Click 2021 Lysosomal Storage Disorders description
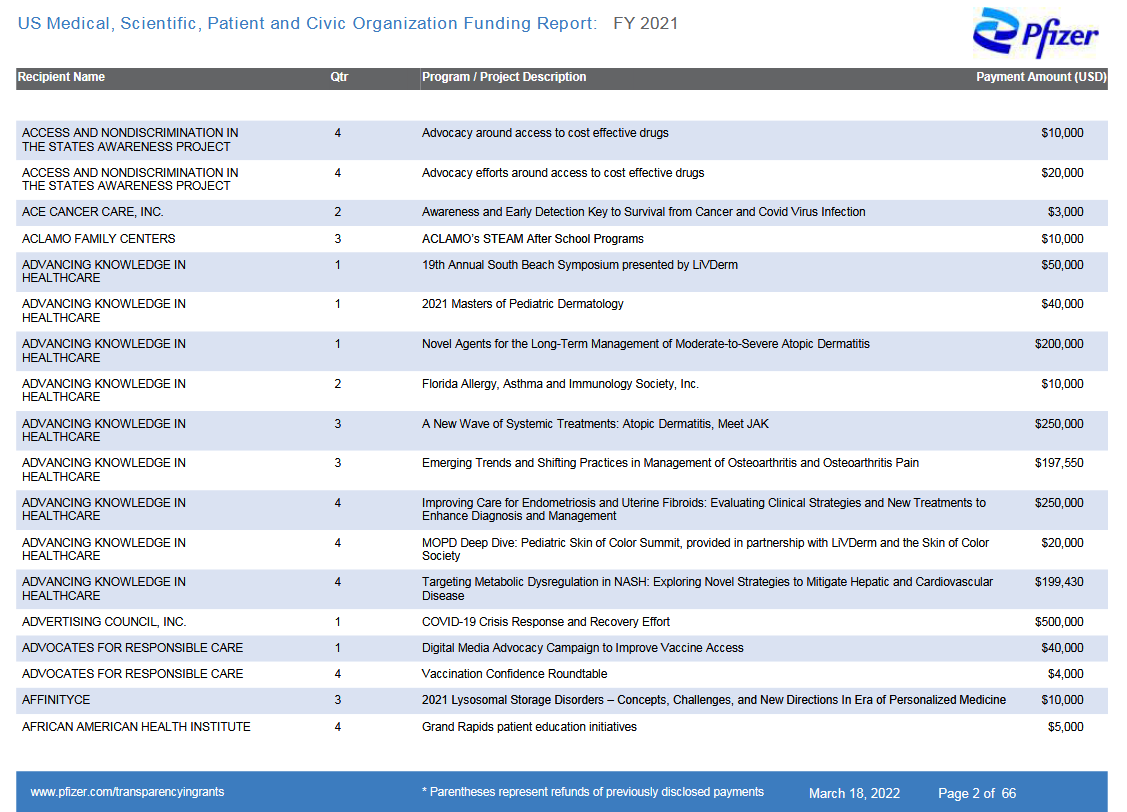Screen dimensions: 1127x812 tap(714, 700)
